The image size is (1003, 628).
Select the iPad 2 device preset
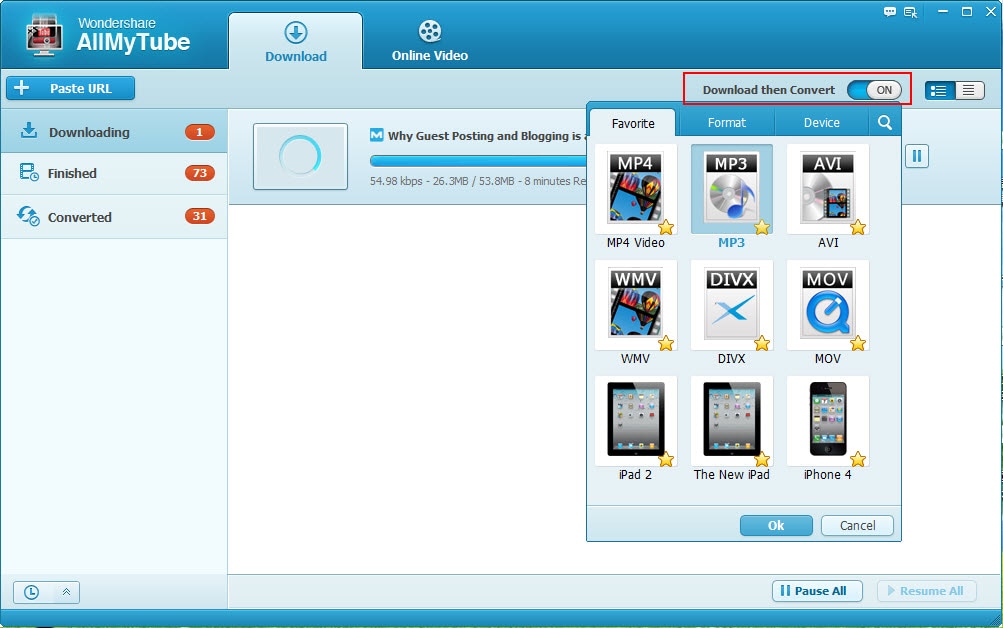[635, 421]
